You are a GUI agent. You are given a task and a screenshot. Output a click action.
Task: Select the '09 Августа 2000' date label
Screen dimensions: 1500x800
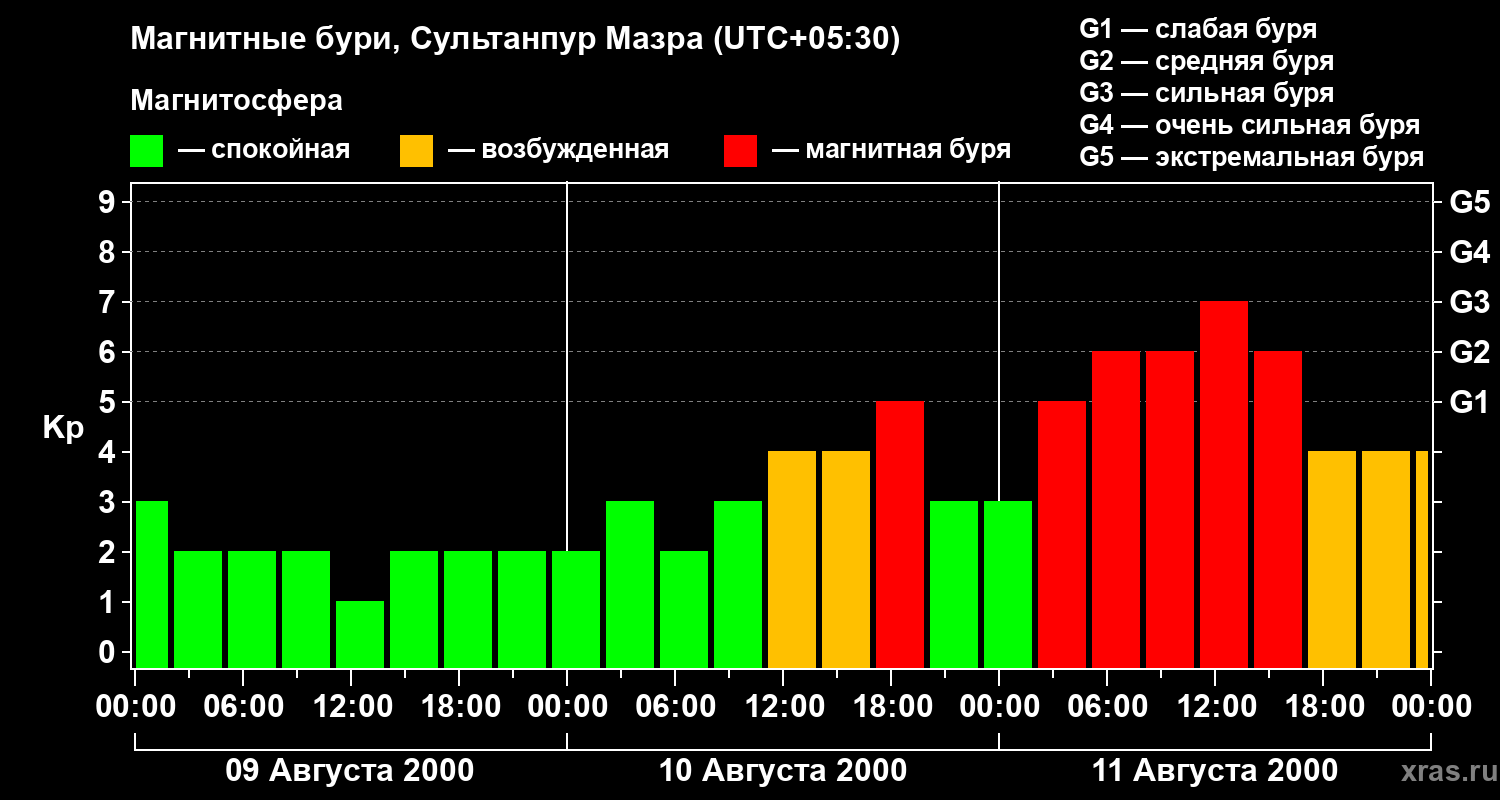(350, 771)
